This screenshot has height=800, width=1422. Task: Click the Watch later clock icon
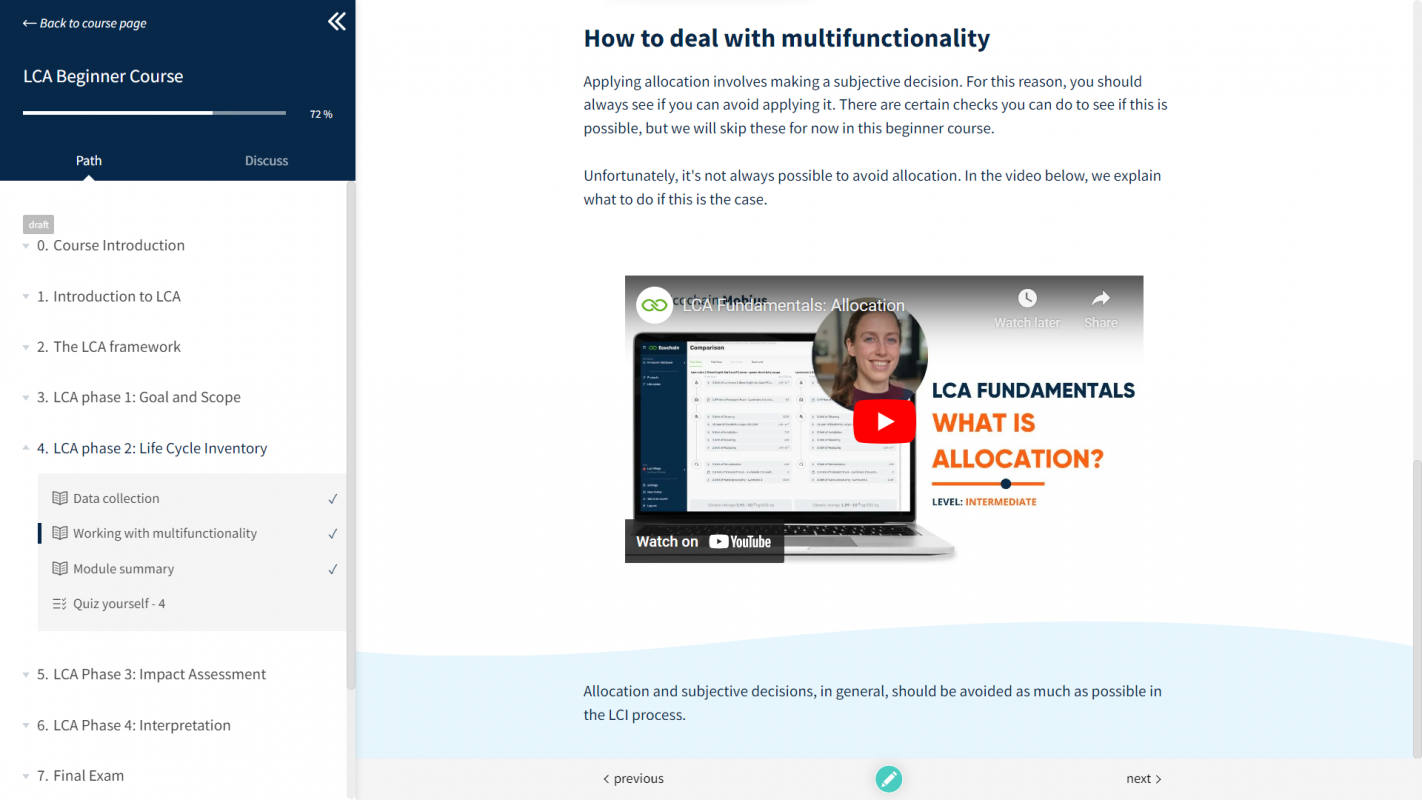pos(1027,299)
